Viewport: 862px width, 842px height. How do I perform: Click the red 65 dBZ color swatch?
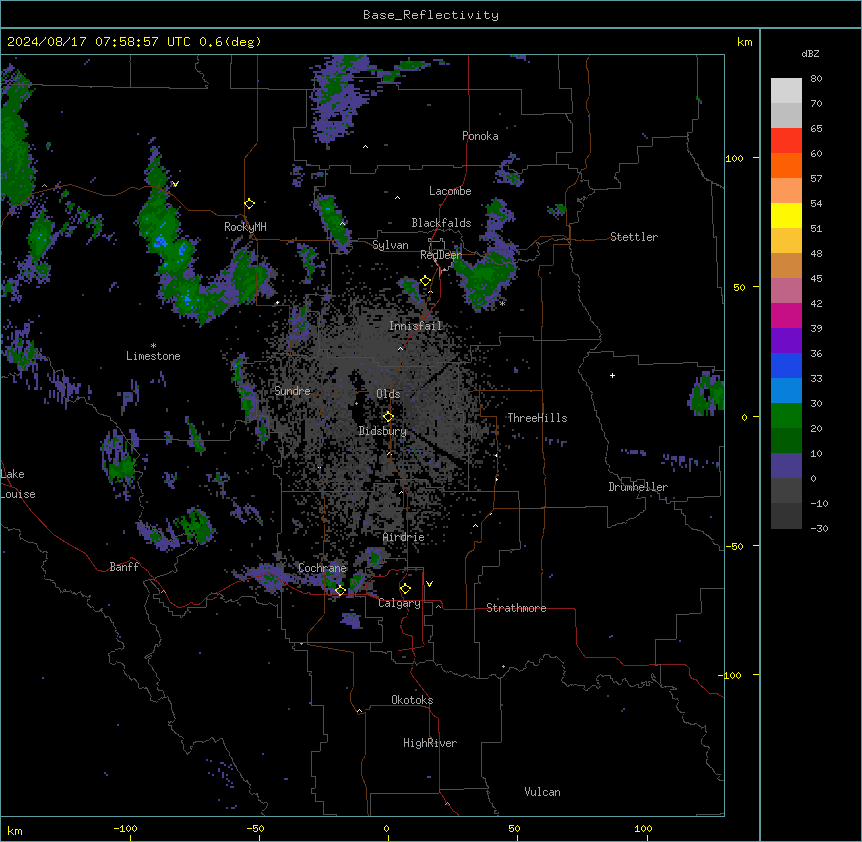pyautogui.click(x=786, y=140)
